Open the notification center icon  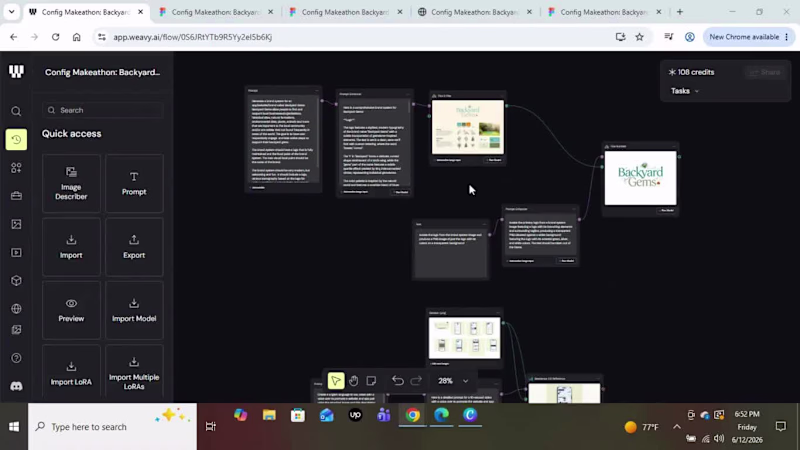(x=781, y=427)
